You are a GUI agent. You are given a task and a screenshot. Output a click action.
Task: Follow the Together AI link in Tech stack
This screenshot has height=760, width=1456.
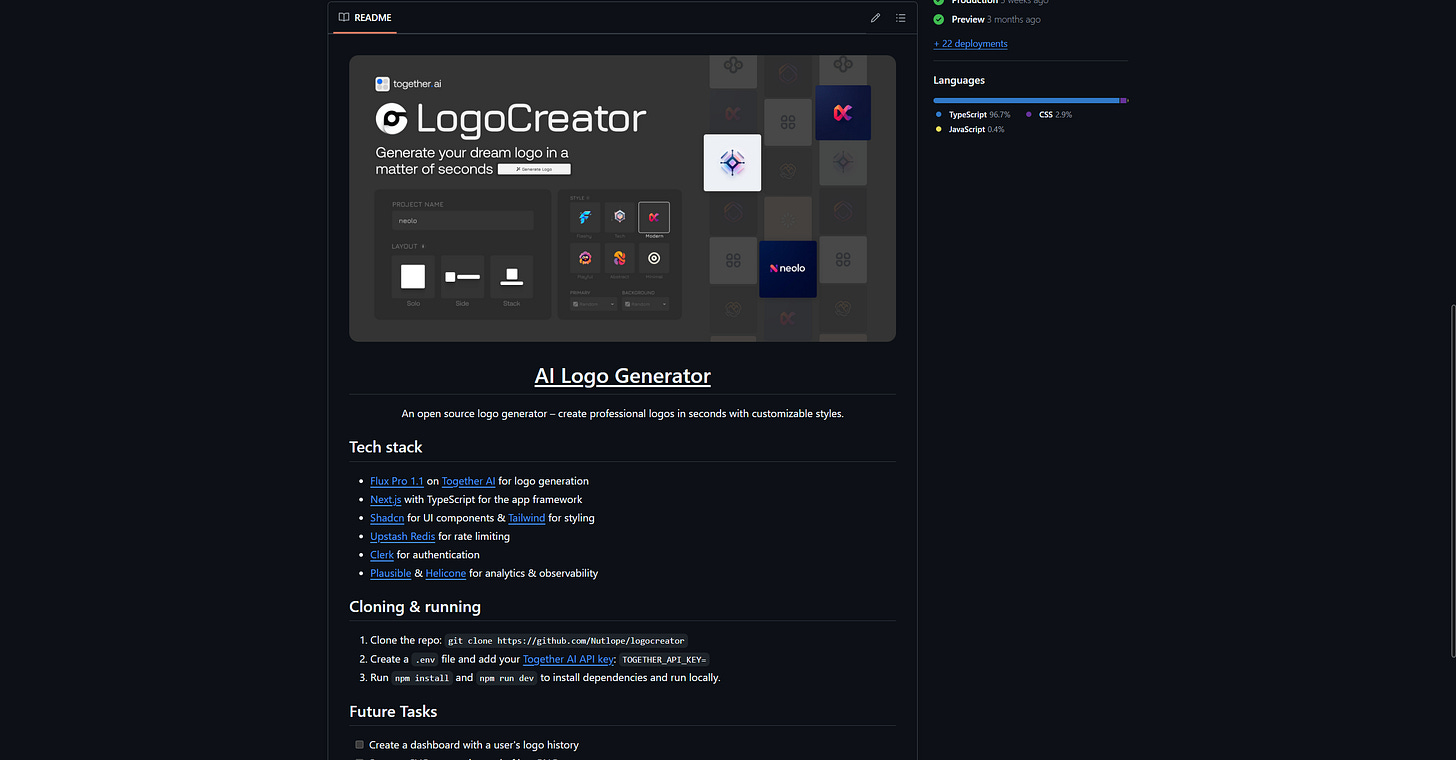(468, 481)
